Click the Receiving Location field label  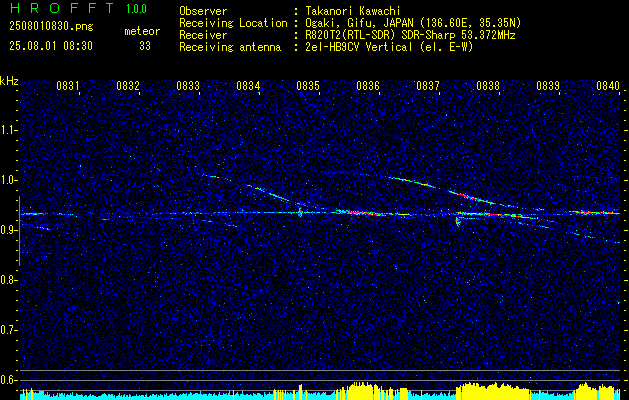(233, 23)
